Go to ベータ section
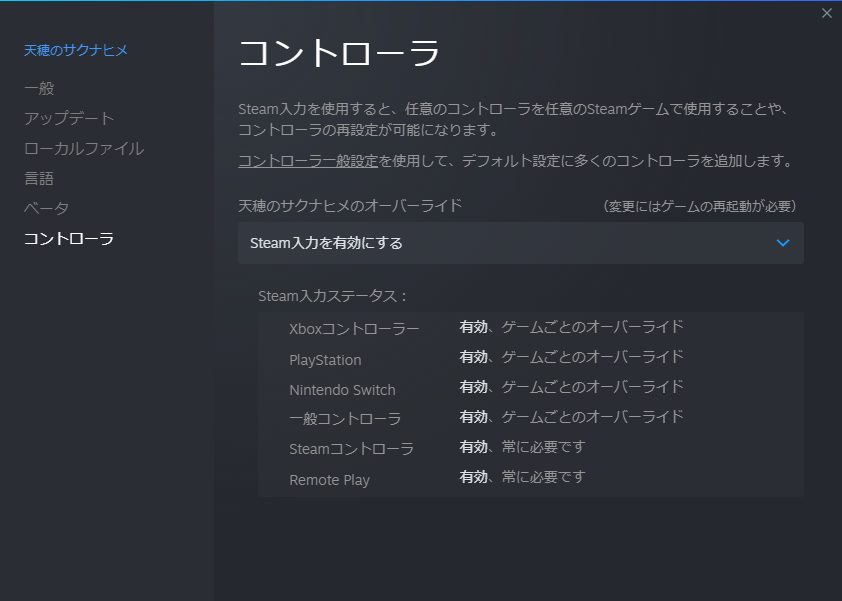 pos(46,208)
